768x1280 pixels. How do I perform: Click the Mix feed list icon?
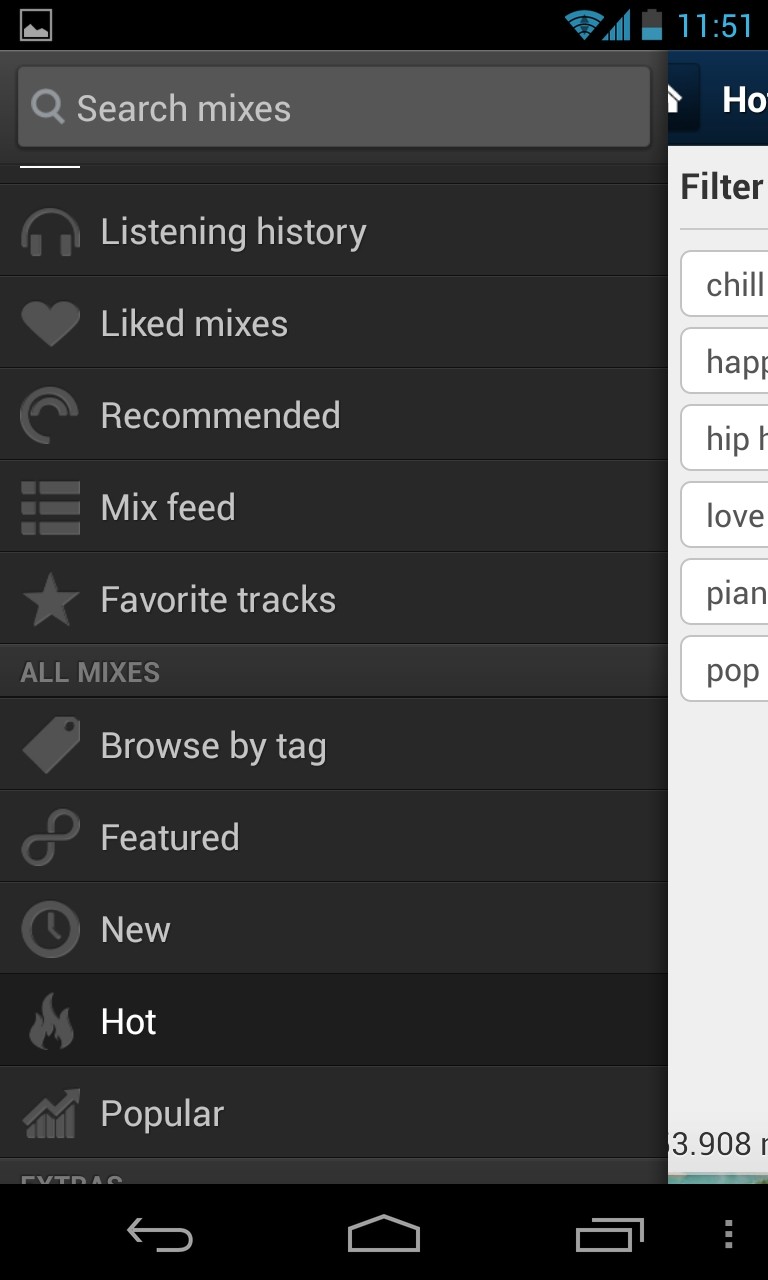click(50, 508)
